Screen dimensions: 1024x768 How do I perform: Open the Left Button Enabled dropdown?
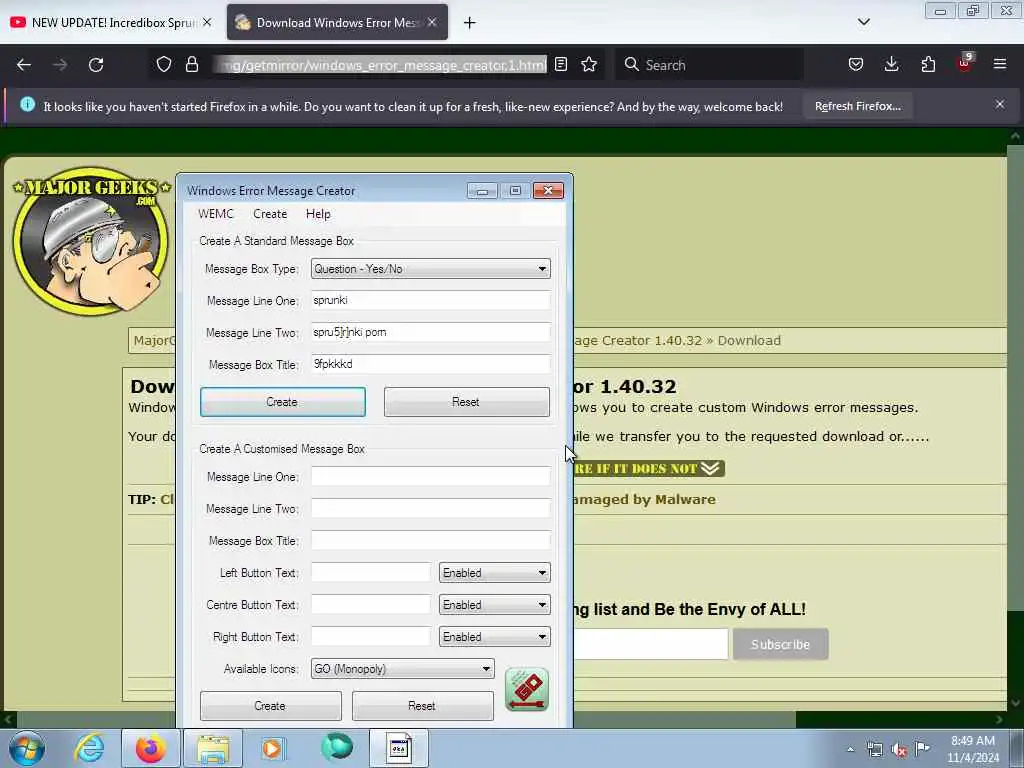pos(494,573)
